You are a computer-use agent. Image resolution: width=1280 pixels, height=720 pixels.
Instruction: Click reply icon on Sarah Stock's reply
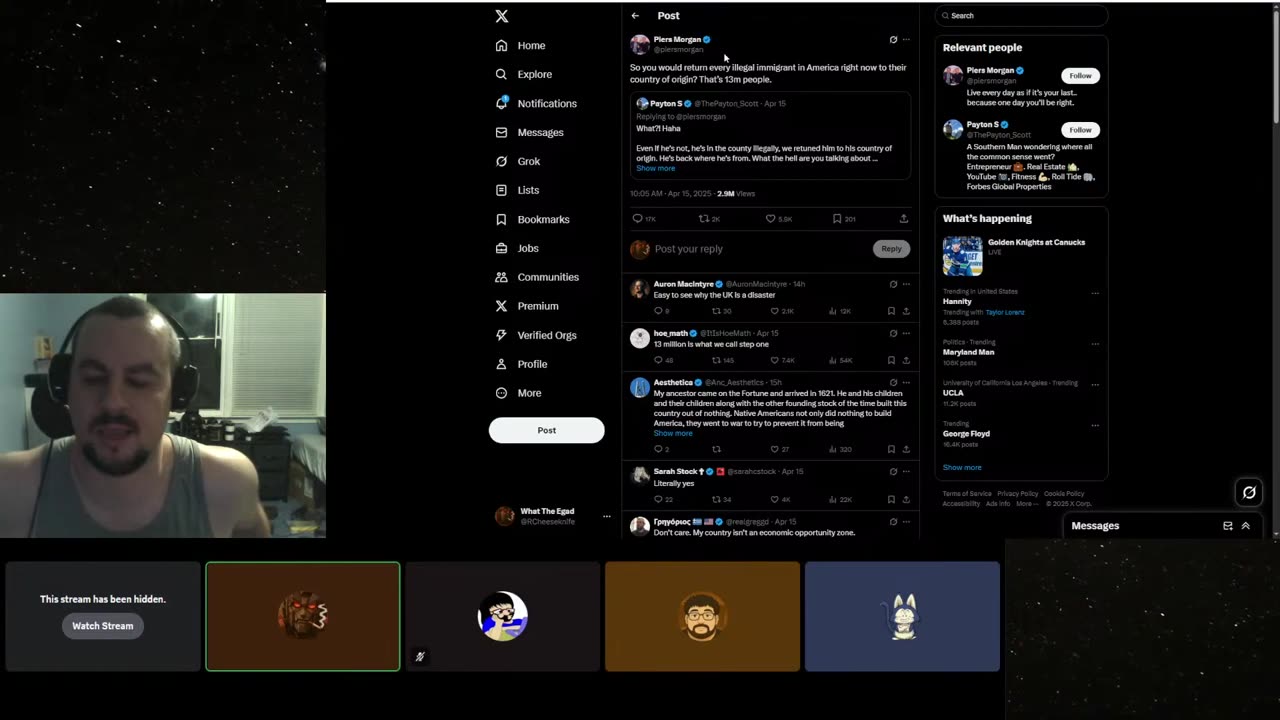pyautogui.click(x=658, y=499)
